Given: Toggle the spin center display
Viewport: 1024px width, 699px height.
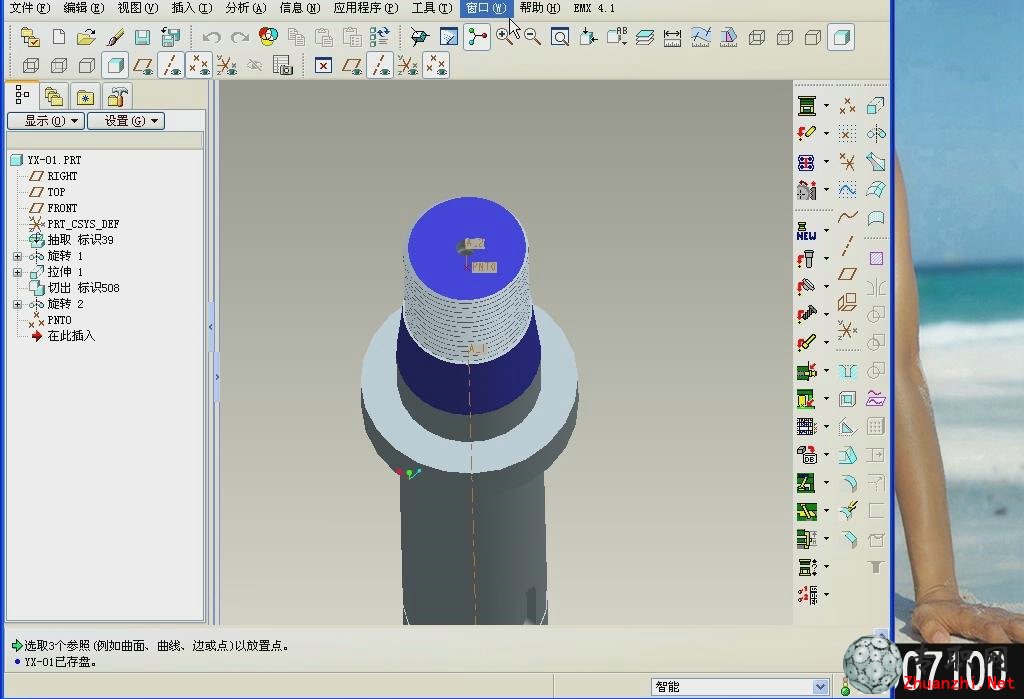Looking at the screenshot, I should (477, 37).
